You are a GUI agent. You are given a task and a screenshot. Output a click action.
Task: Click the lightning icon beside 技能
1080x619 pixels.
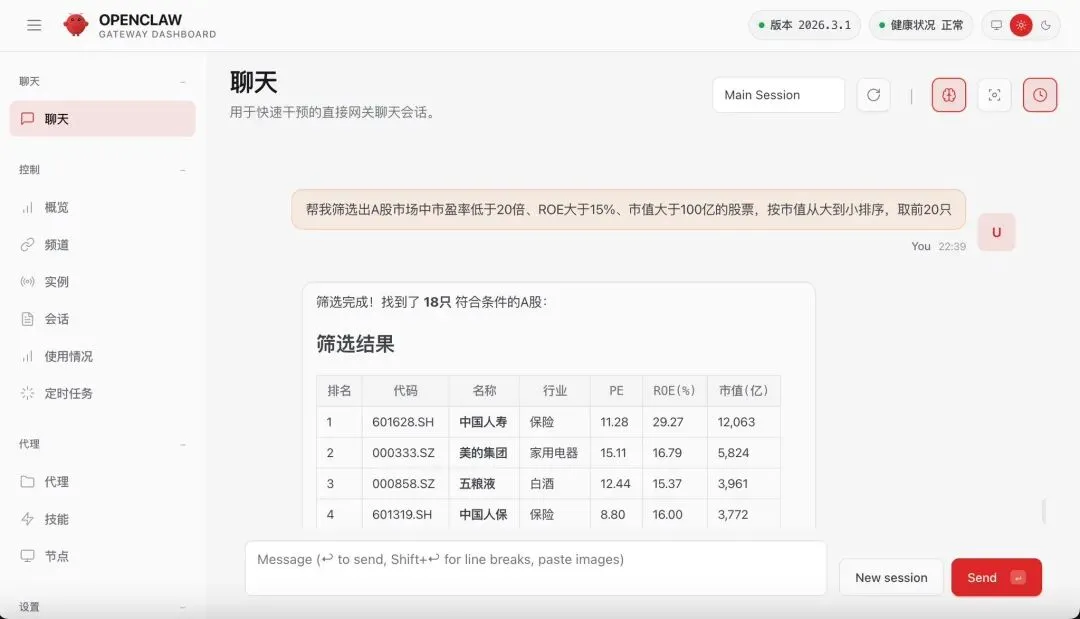(x=28, y=518)
